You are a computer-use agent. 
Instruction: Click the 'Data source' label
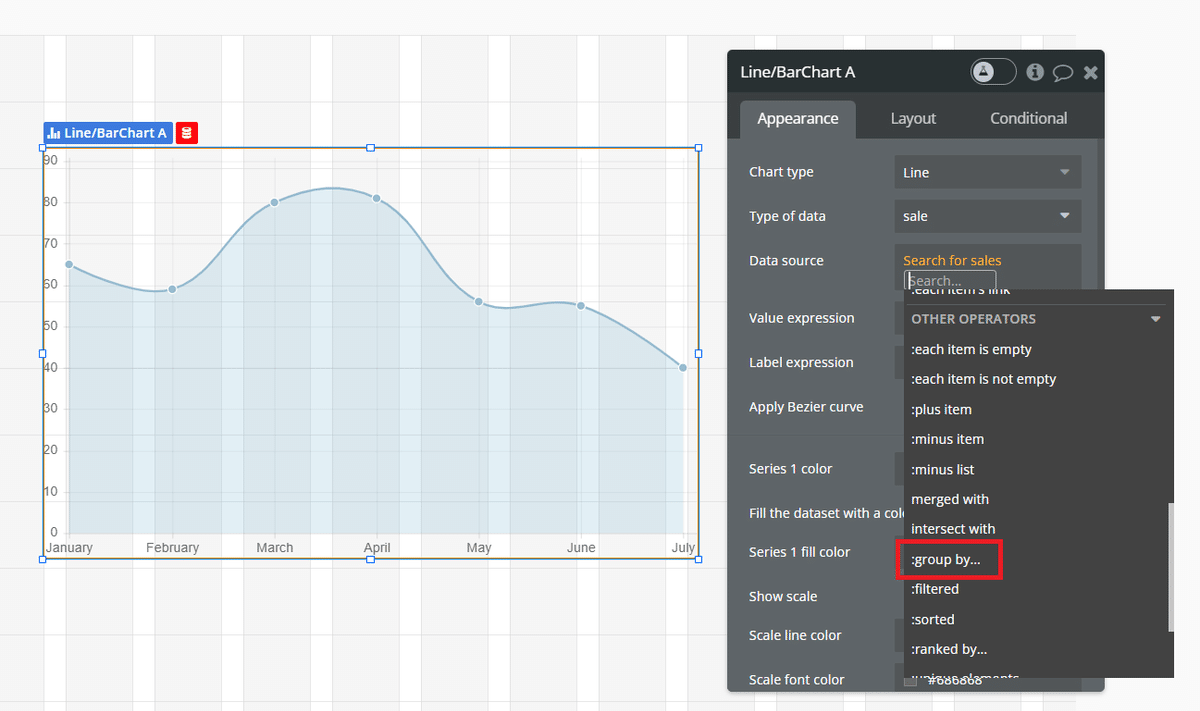coord(786,260)
